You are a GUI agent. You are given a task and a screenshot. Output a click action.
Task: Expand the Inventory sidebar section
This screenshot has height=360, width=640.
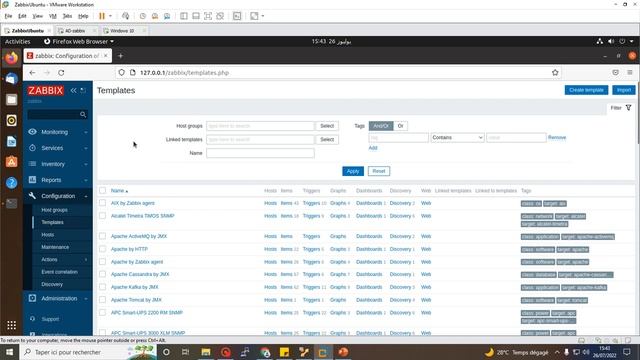(58, 164)
